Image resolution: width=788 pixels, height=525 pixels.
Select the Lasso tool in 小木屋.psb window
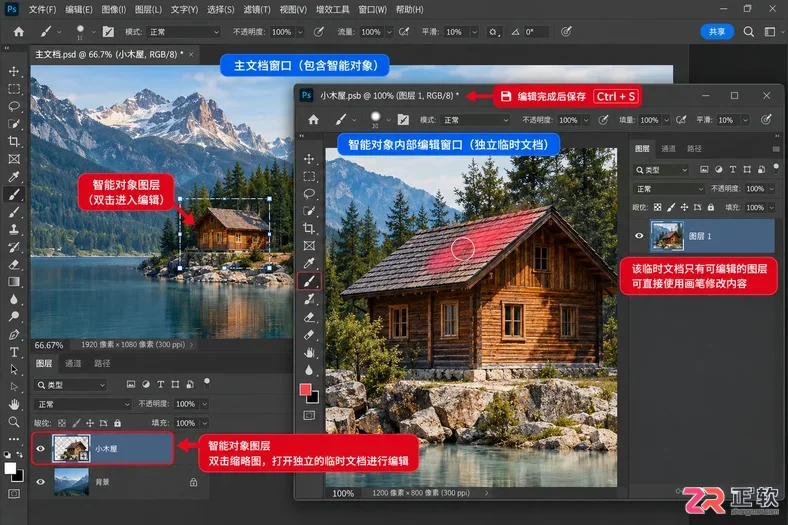coord(309,193)
